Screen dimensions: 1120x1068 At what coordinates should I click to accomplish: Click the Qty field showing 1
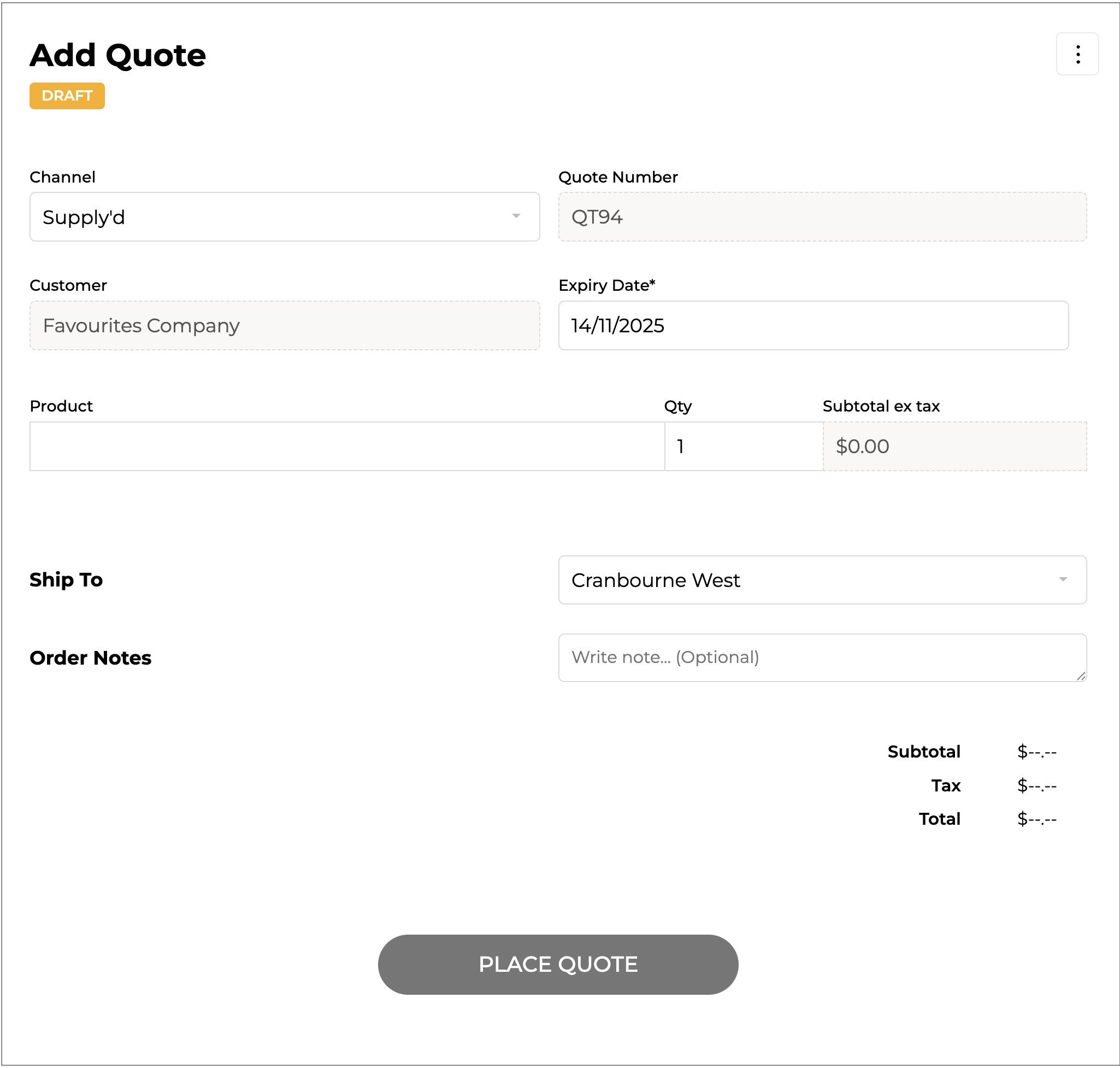pyautogui.click(x=742, y=447)
